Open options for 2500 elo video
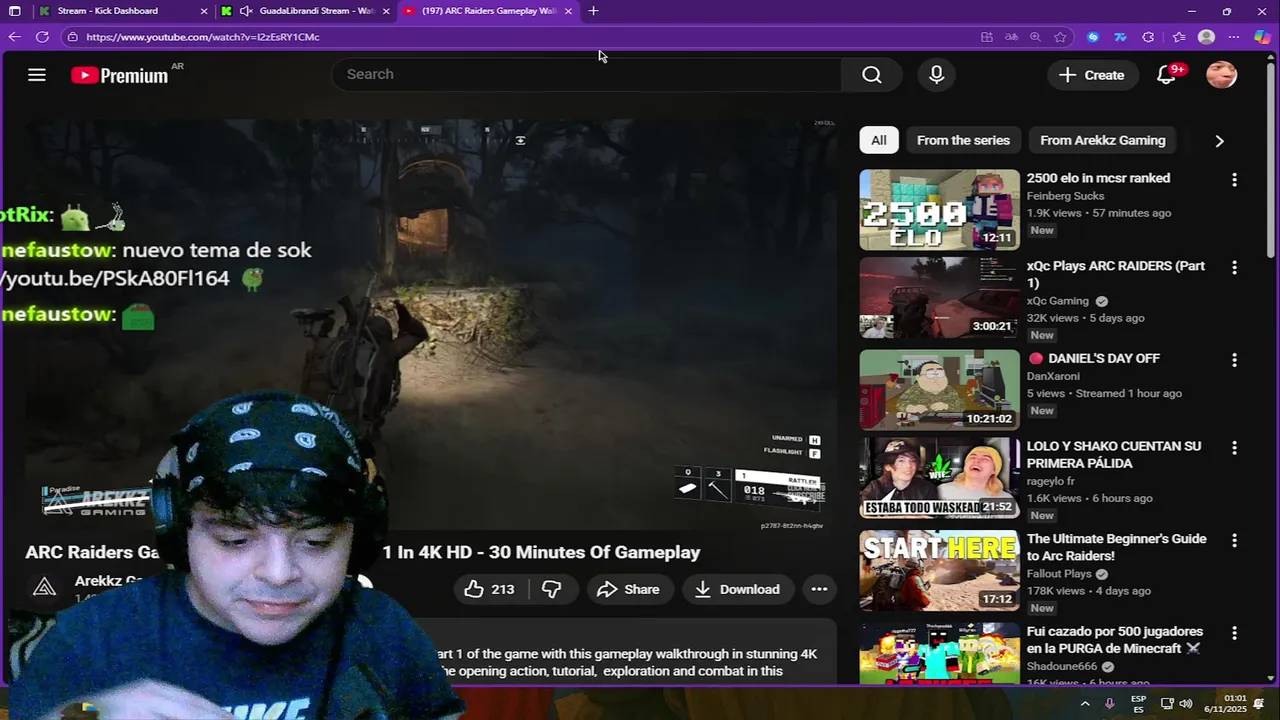 click(x=1234, y=180)
